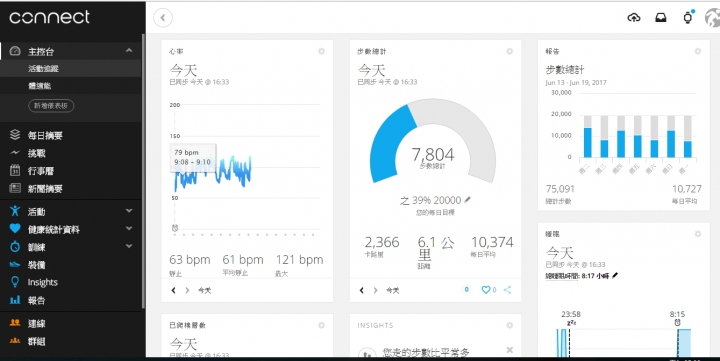
Task: Open 裝備 in sidebar
Action: tap(37, 265)
